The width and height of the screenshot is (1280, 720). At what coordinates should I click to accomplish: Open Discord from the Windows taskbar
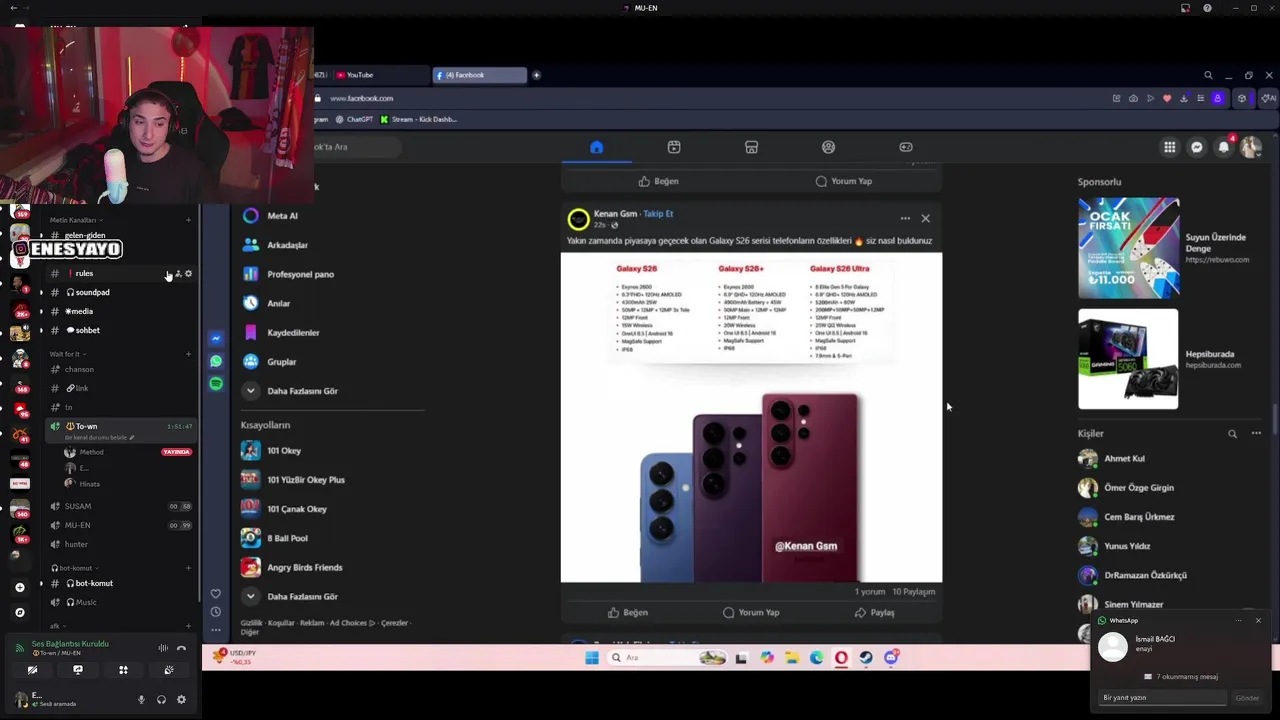point(891,657)
